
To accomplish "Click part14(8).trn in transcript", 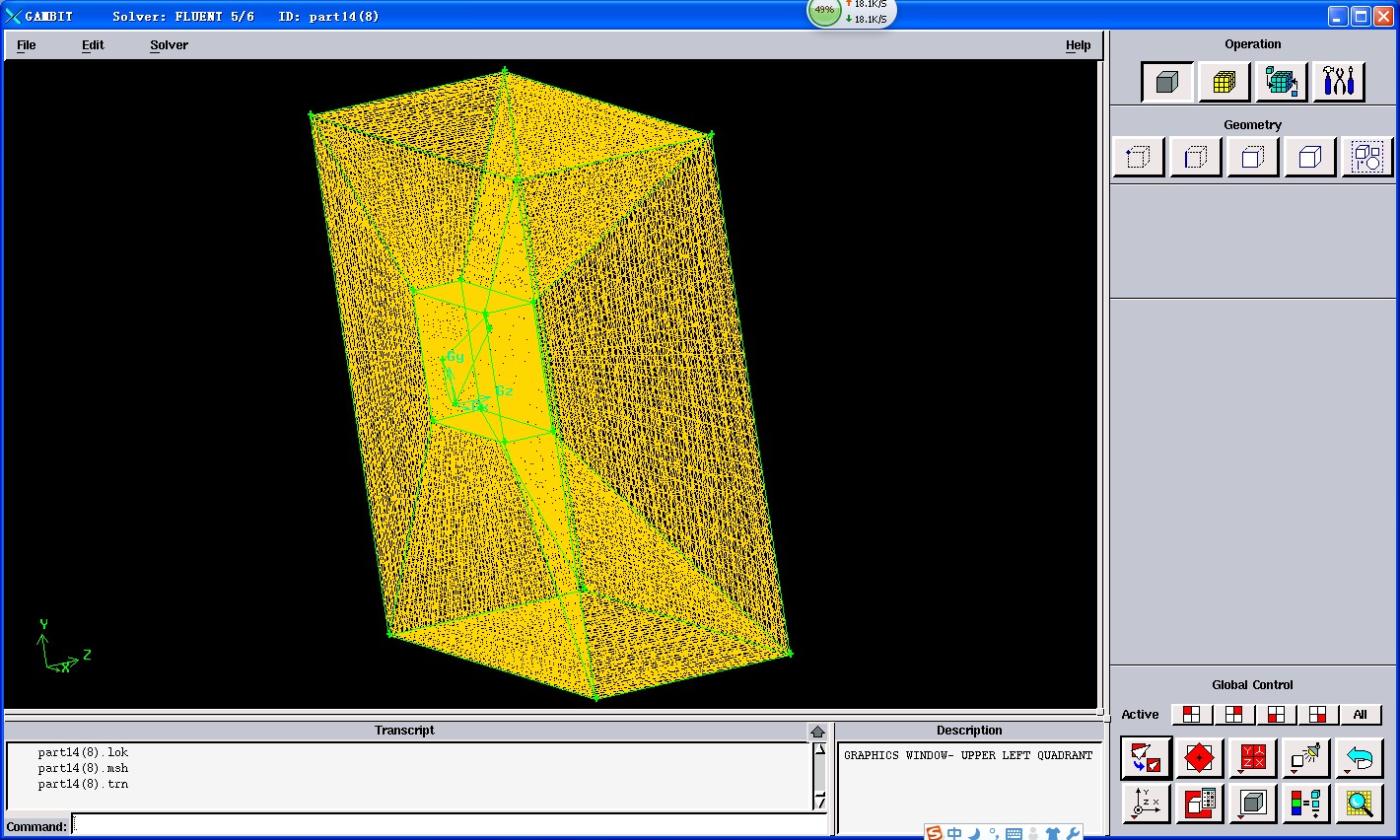I will tap(83, 784).
